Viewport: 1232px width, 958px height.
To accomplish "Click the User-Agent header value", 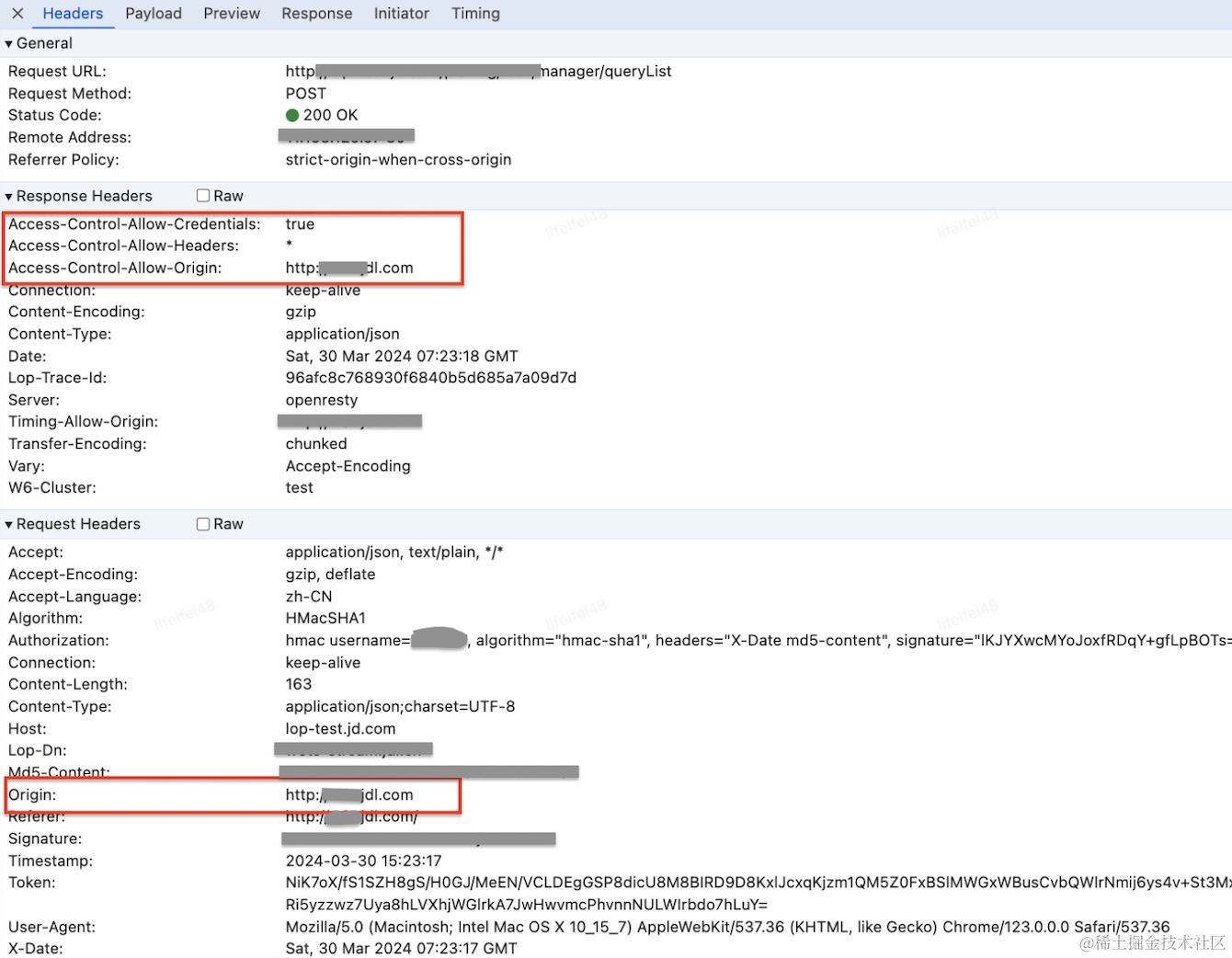I will (727, 927).
